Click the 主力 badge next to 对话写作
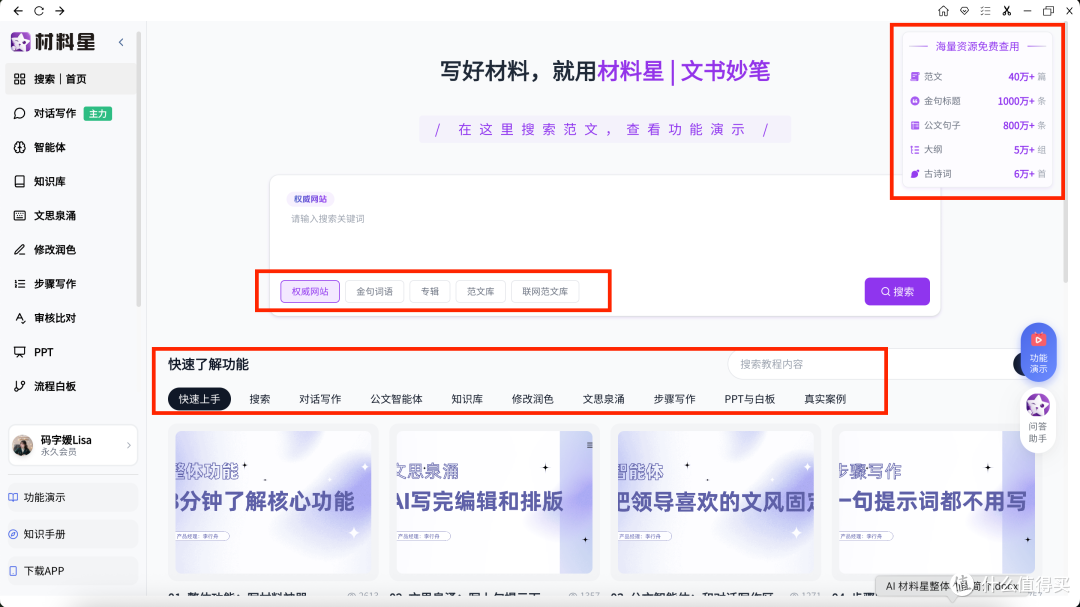 point(98,114)
